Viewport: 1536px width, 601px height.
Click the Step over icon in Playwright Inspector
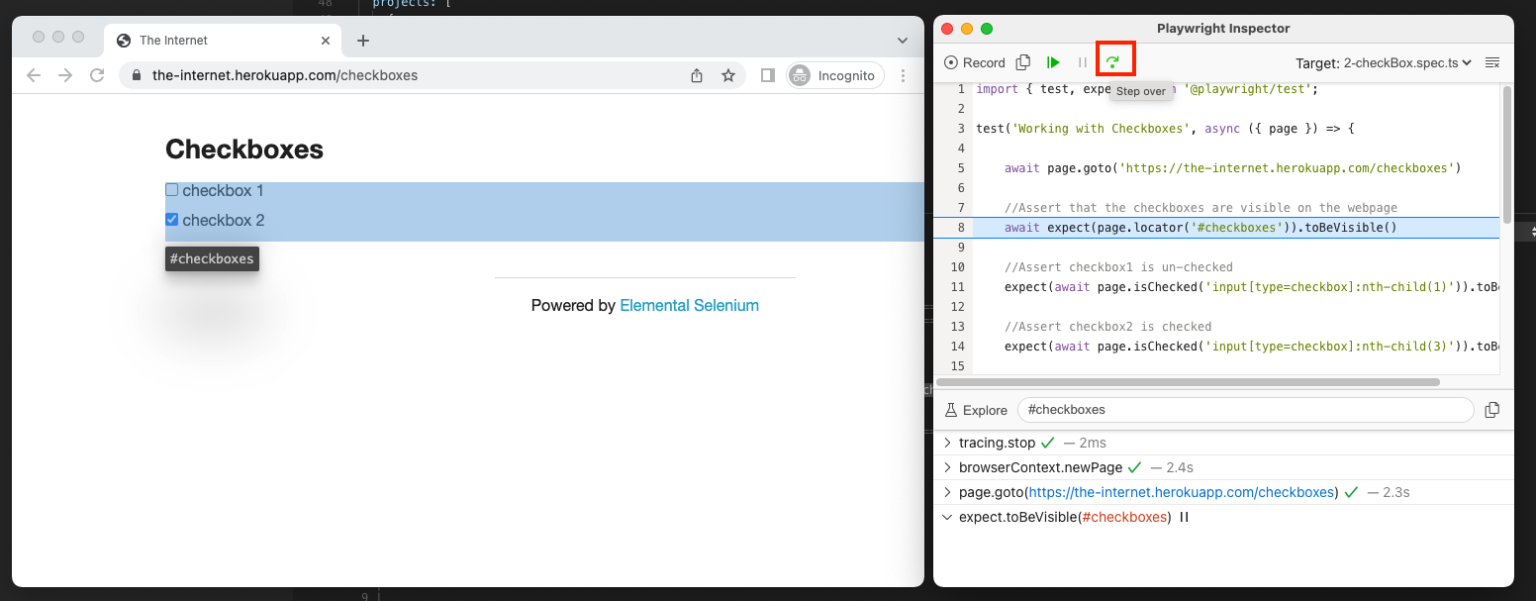1112,62
